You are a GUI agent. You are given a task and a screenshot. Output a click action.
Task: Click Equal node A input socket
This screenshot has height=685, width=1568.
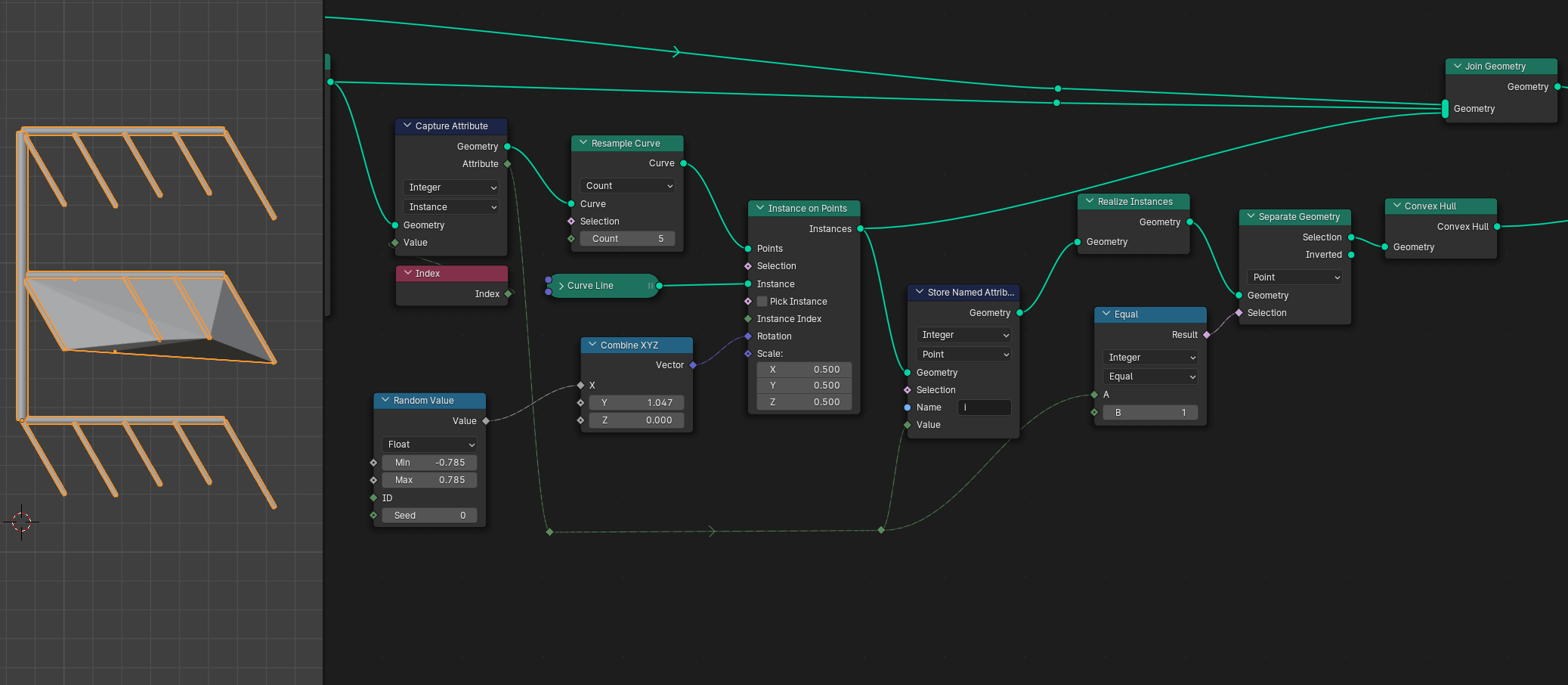(x=1094, y=395)
